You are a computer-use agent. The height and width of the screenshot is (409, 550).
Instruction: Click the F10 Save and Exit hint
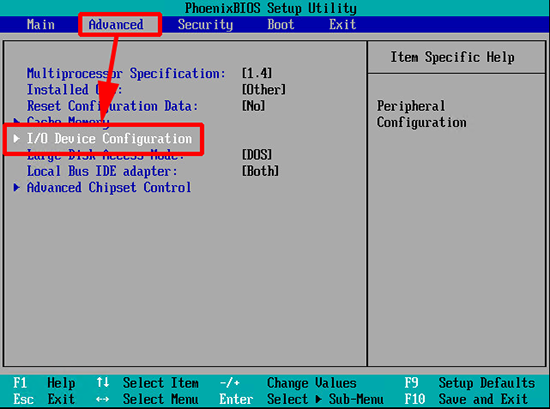466,399
